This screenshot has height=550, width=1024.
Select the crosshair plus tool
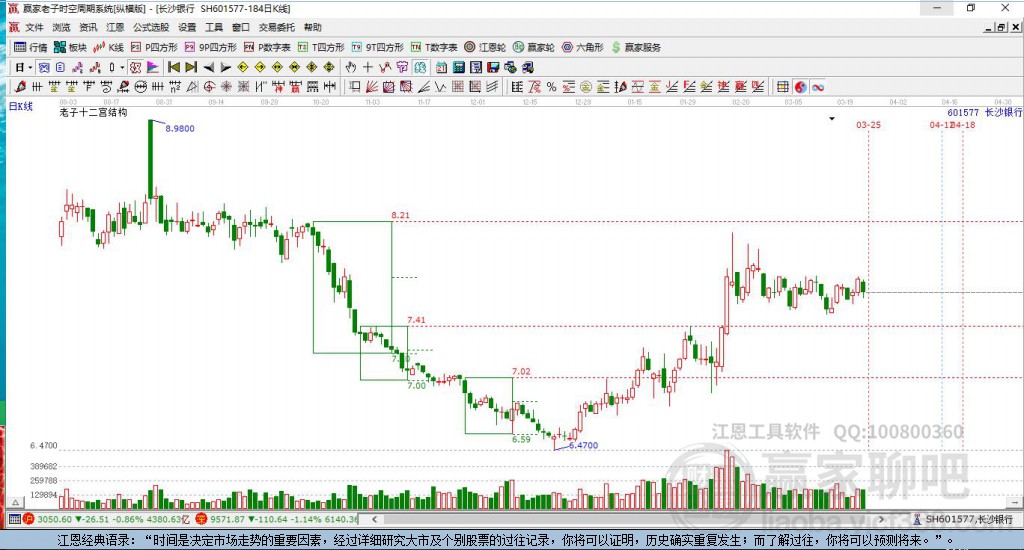[368, 67]
